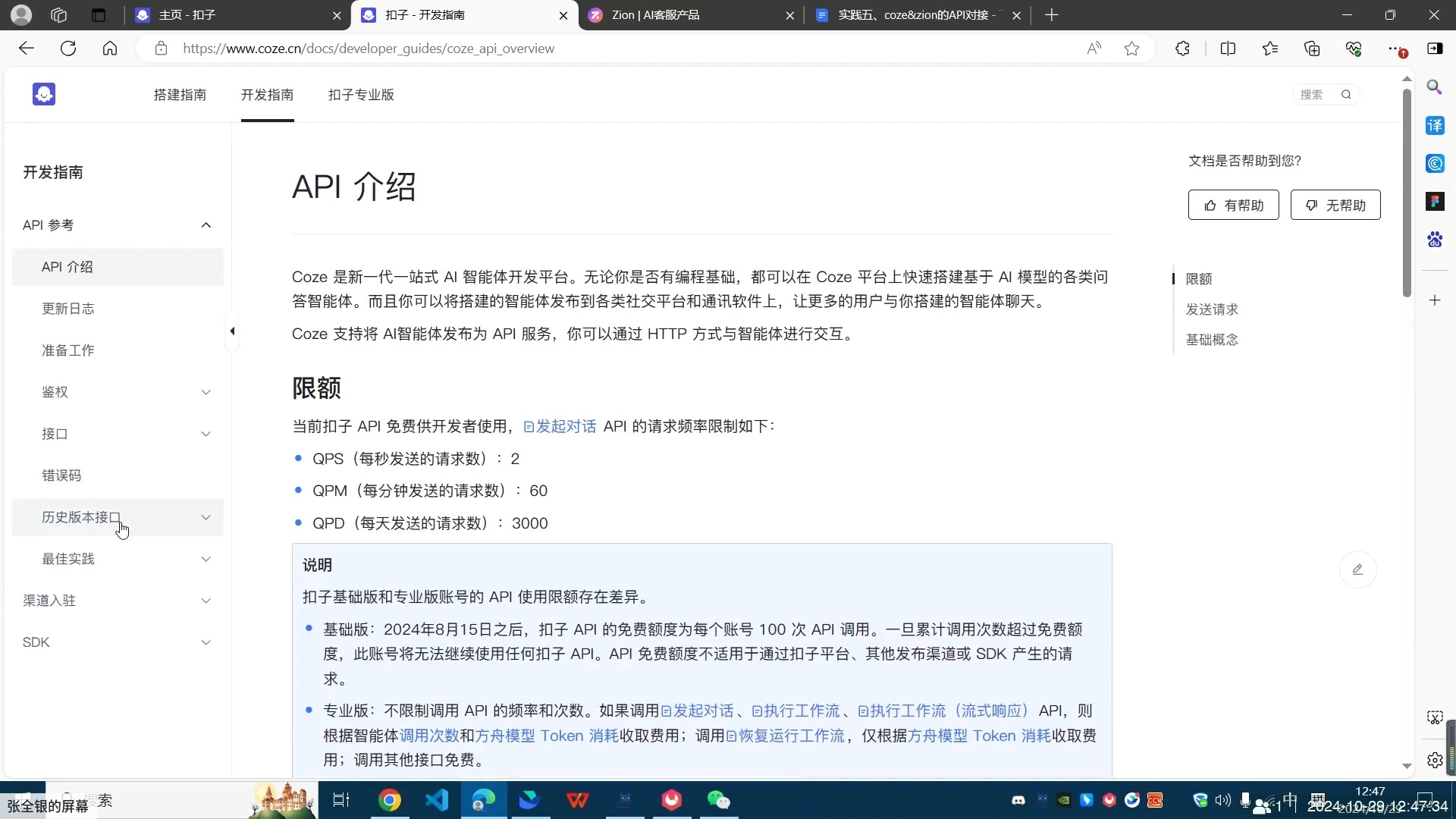Expand the 鉴权 sidebar section
Image resolution: width=1456 pixels, height=819 pixels.
pyautogui.click(x=206, y=392)
